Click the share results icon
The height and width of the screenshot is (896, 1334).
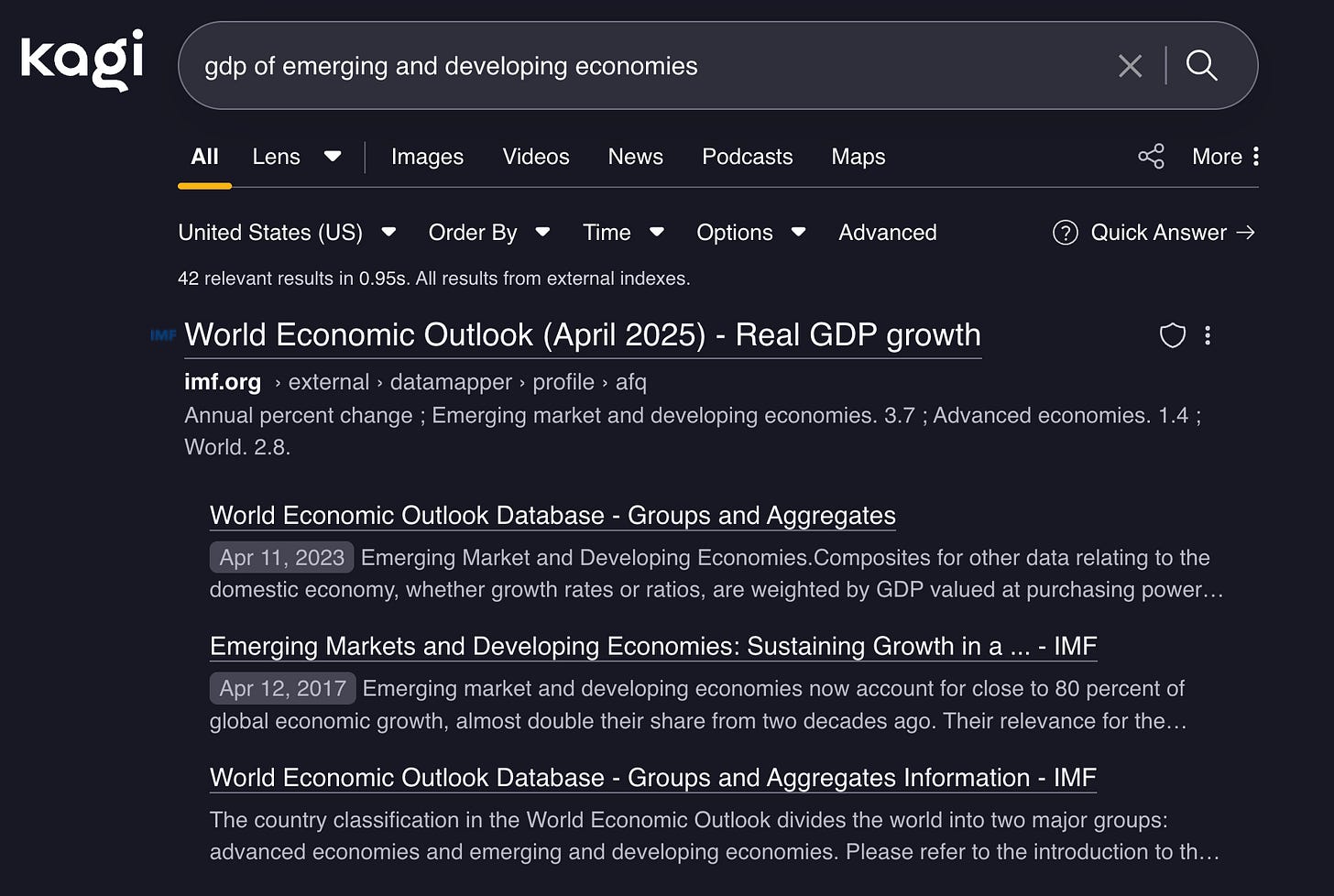1151,157
